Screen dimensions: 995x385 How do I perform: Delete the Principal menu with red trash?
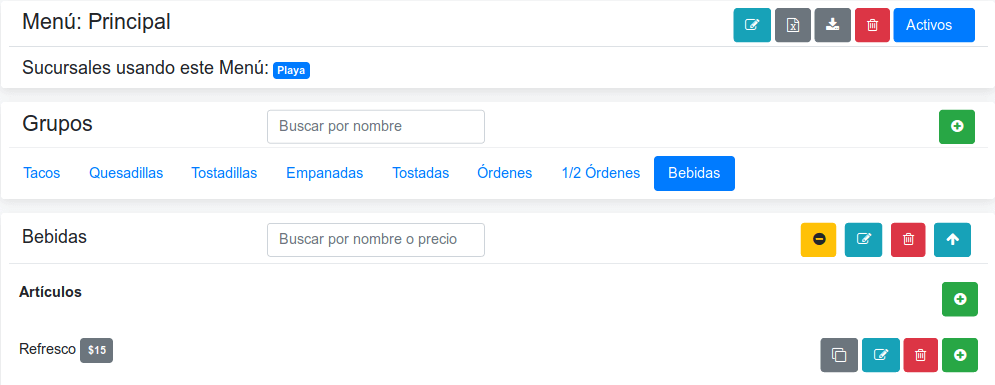pyautogui.click(x=873, y=25)
